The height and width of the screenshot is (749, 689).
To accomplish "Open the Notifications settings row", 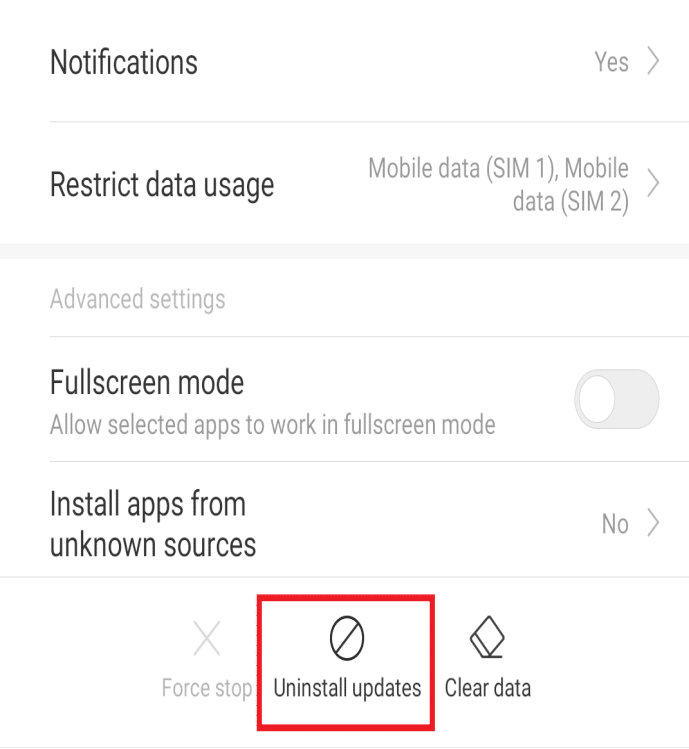I will point(344,61).
